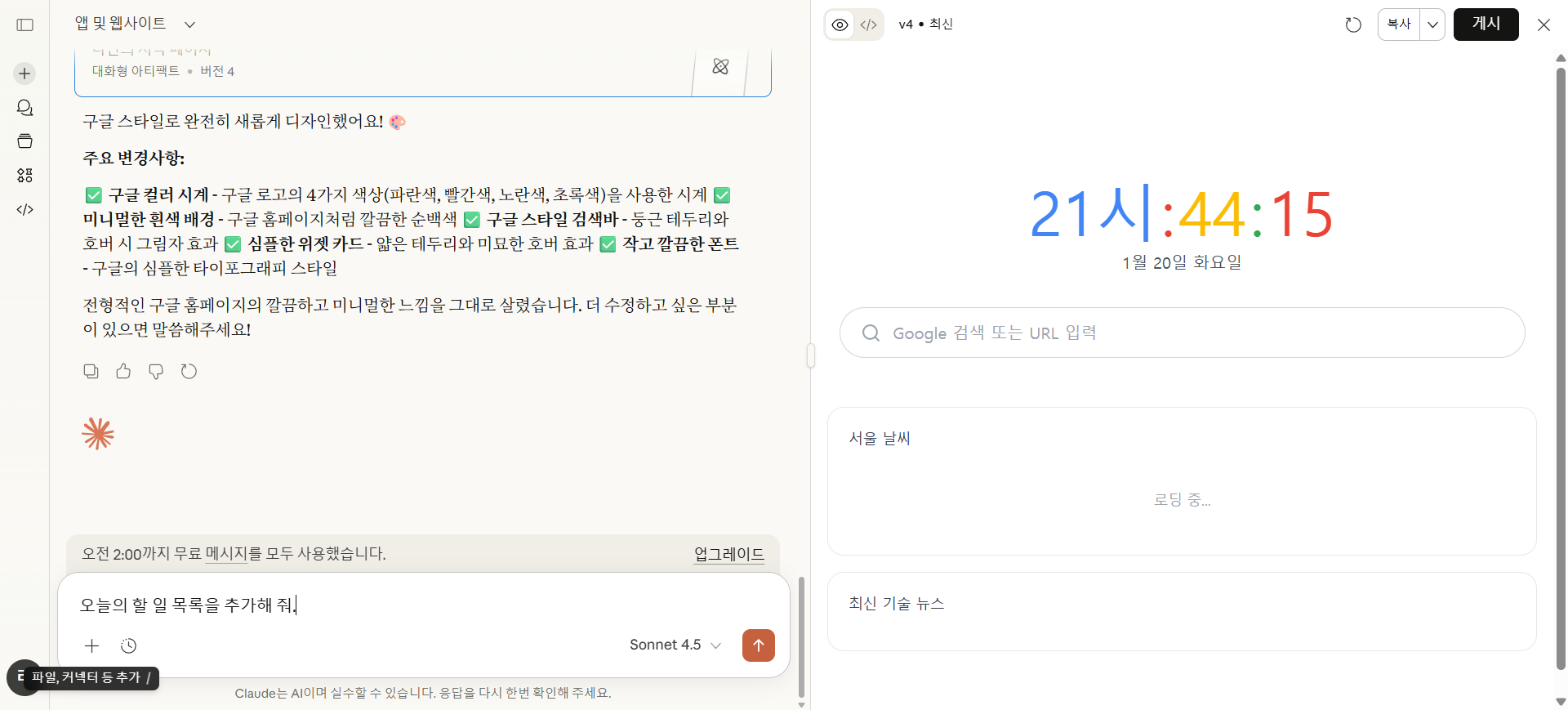
Task: Click the 게시 publish button
Action: coord(1486,25)
